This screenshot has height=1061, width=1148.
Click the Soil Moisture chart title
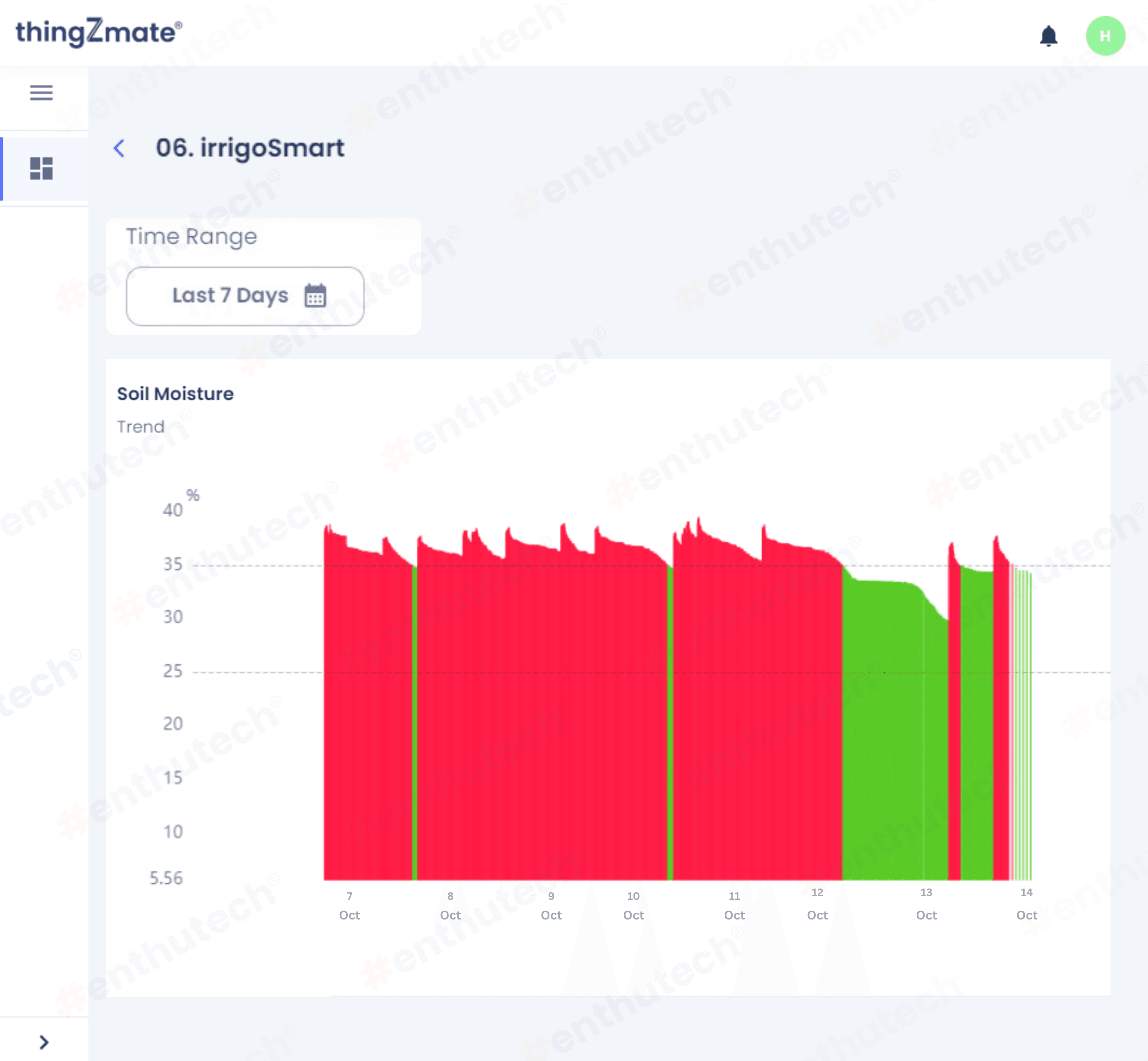(175, 394)
